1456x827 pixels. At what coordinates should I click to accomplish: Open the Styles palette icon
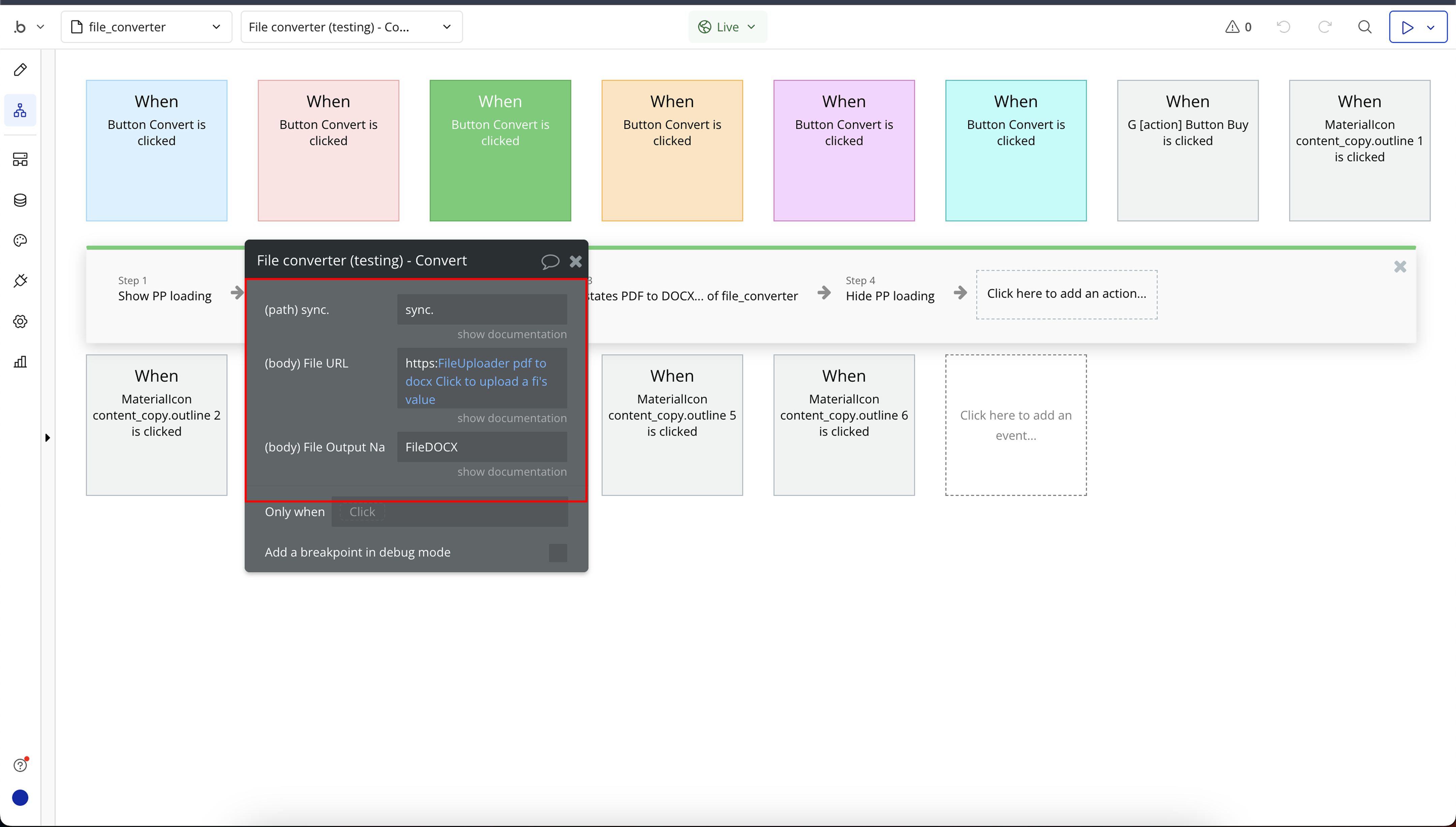pos(21,240)
